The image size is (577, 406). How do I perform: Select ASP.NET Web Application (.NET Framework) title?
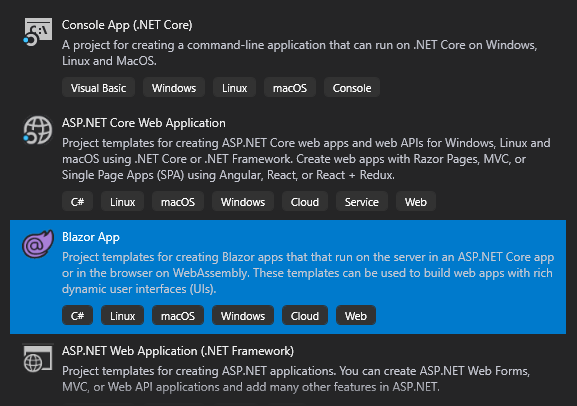pyautogui.click(x=178, y=351)
